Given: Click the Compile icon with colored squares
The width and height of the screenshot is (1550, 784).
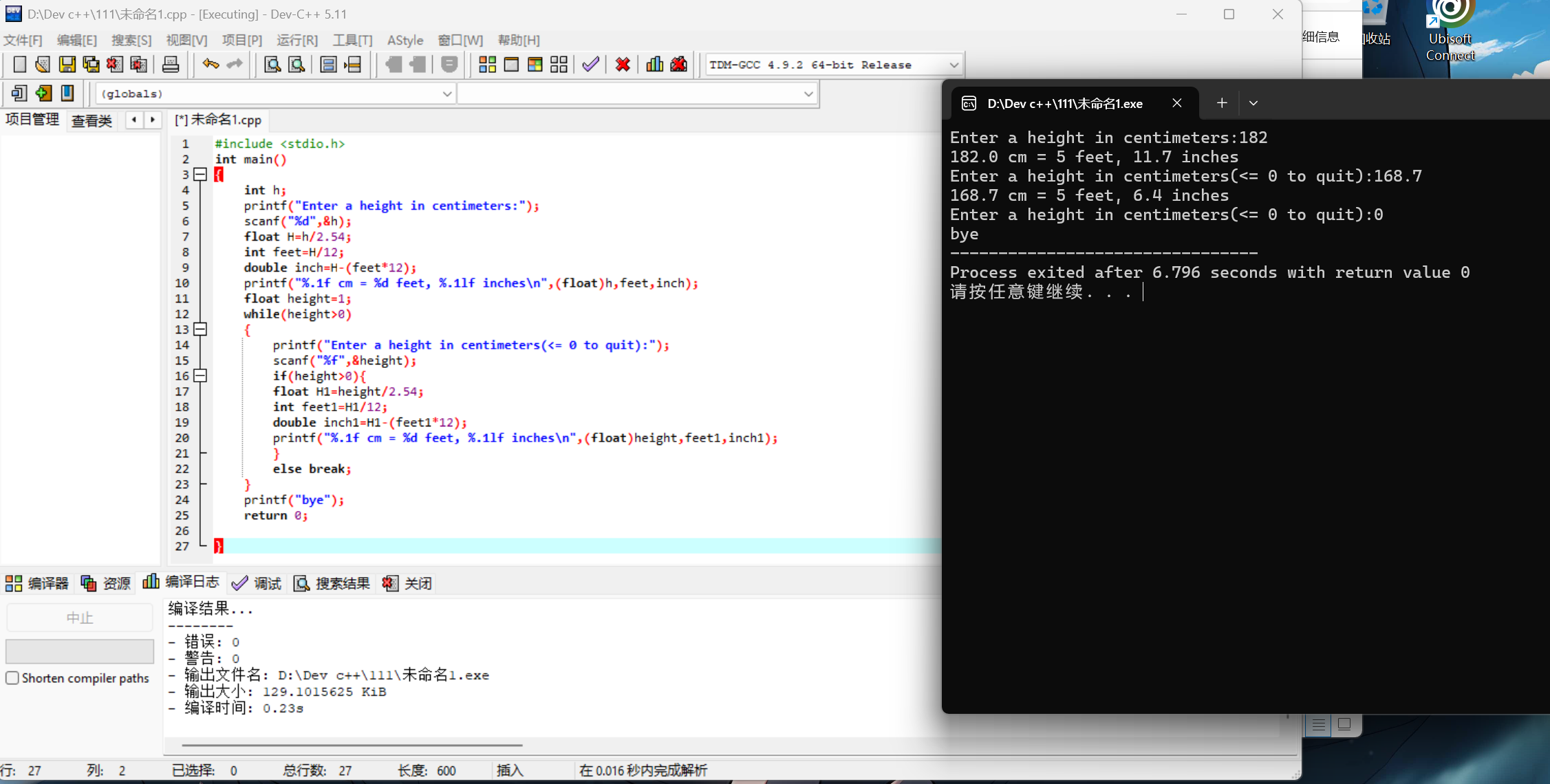Looking at the screenshot, I should click(x=487, y=65).
